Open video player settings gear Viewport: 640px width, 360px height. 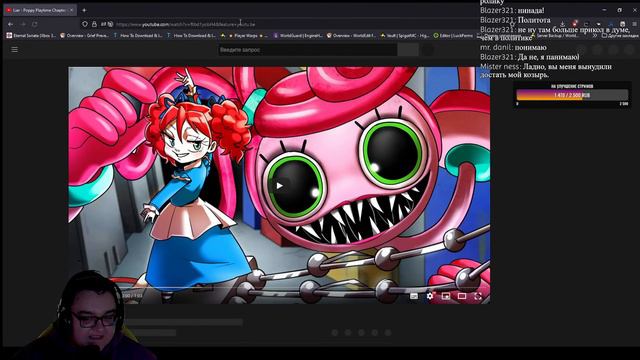[x=430, y=296]
